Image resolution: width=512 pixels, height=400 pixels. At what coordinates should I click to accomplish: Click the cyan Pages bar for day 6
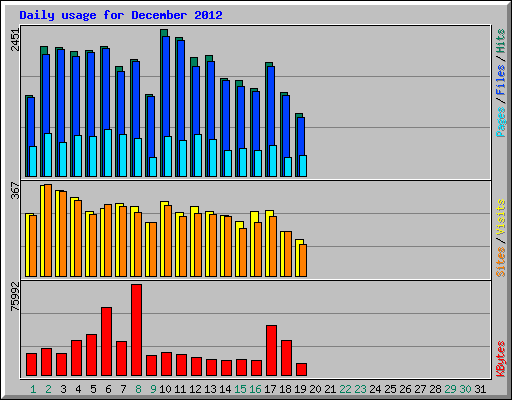coord(108,153)
